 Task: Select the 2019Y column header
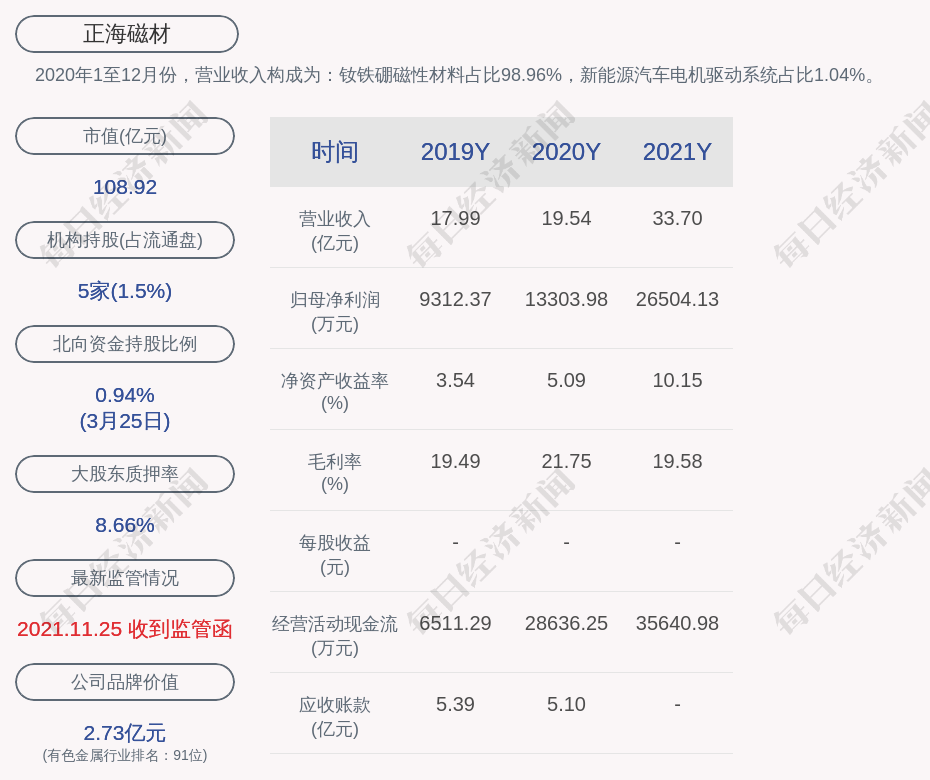(455, 152)
